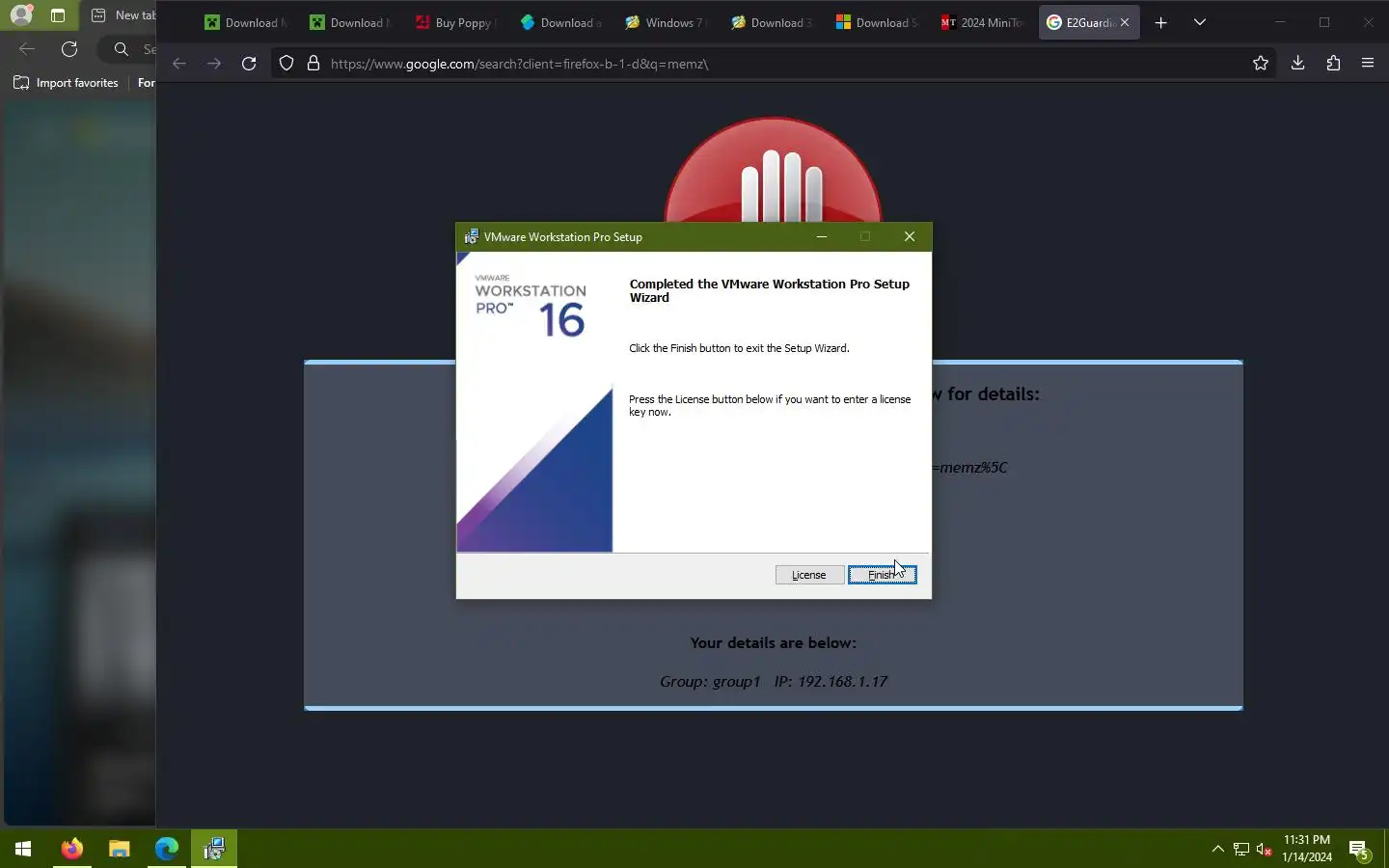1389x868 pixels.
Task: Open Edge tab actions menu icon
Action: [58, 15]
